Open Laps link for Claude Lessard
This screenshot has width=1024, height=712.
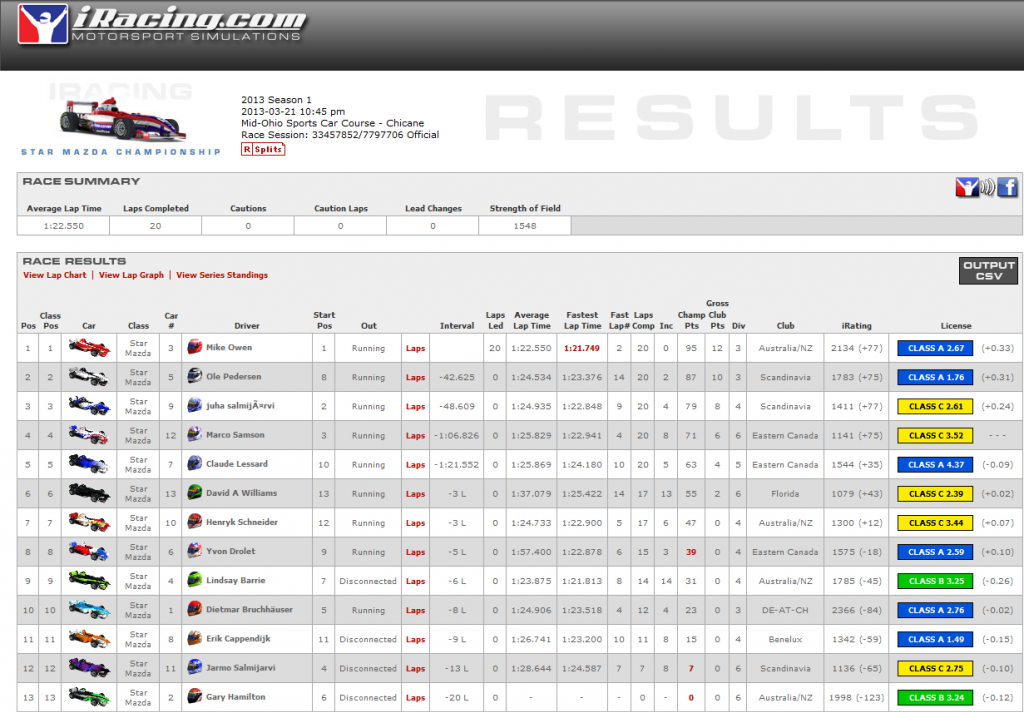(x=415, y=465)
